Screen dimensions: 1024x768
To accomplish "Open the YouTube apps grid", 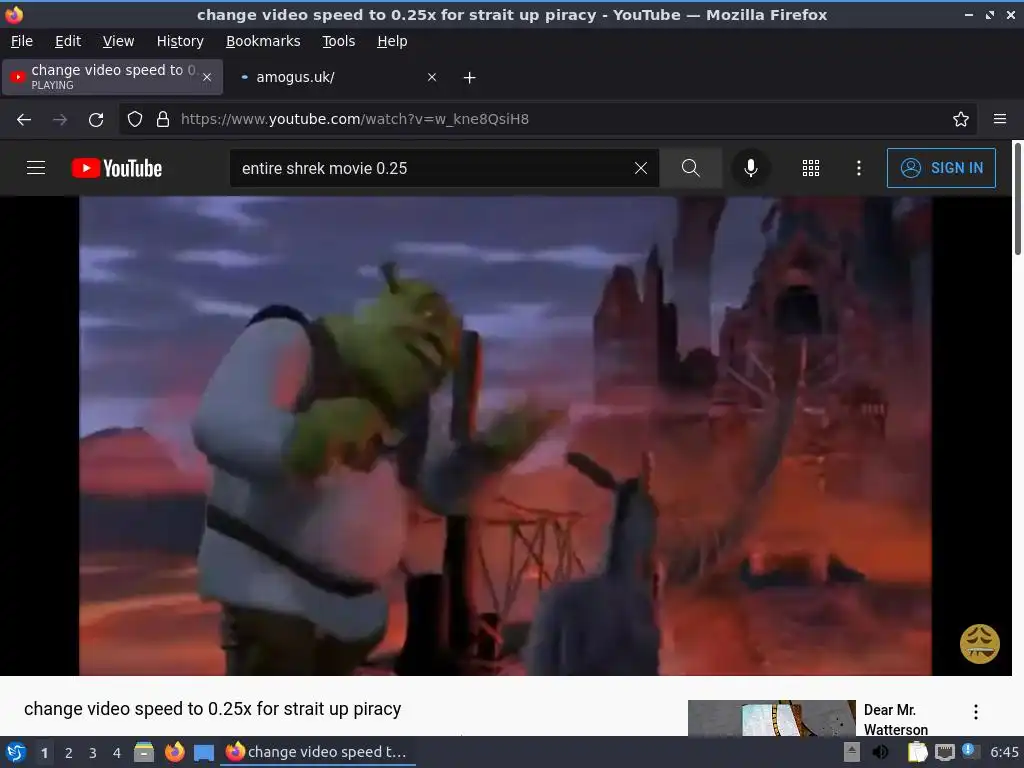I will 810,168.
